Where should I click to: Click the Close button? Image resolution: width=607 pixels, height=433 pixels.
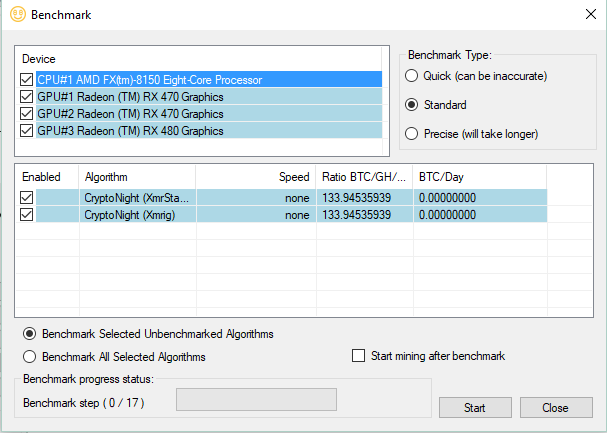point(556,407)
